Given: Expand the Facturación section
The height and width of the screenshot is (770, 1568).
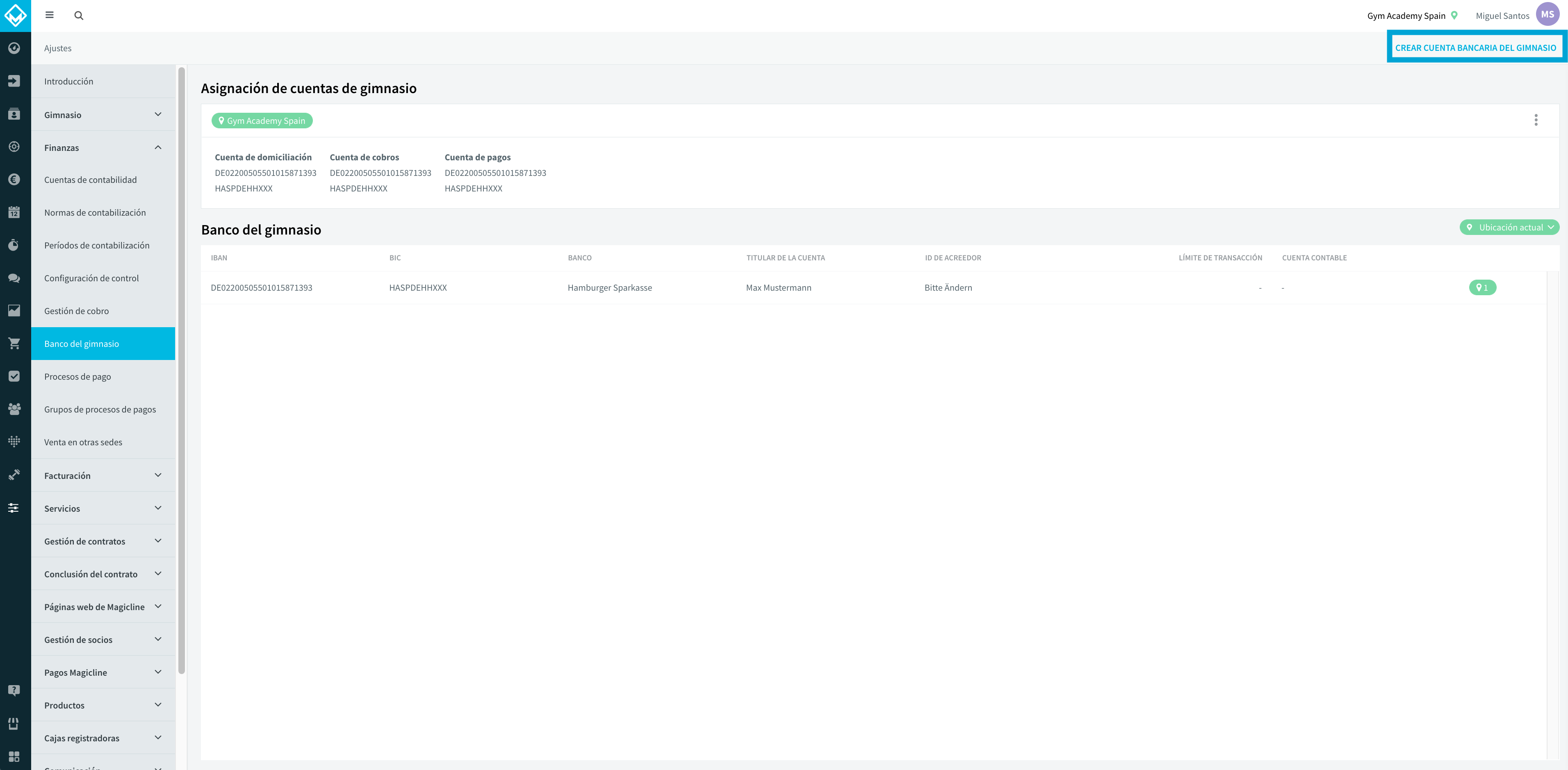Looking at the screenshot, I should tap(103, 475).
